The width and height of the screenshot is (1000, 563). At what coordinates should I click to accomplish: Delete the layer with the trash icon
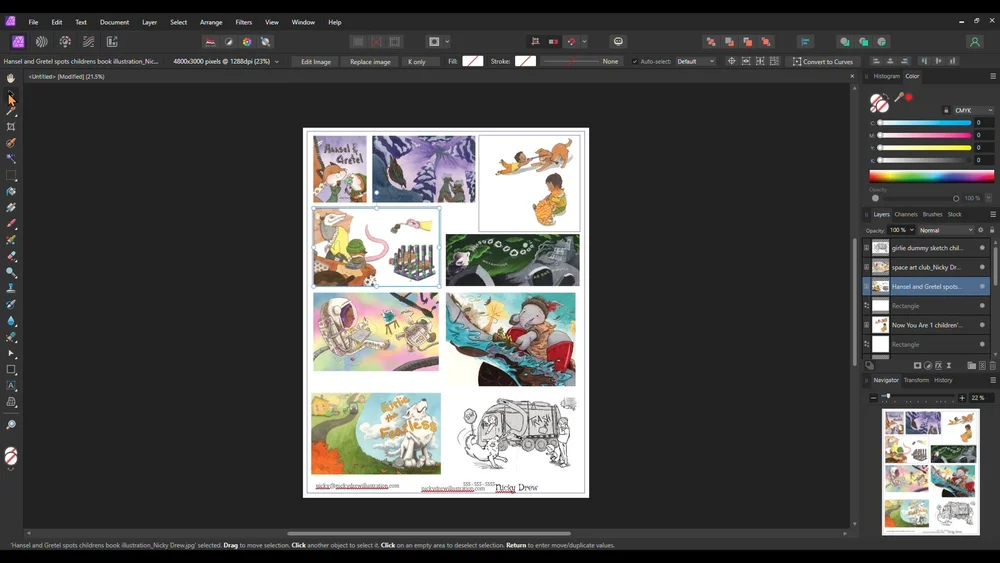[x=992, y=366]
